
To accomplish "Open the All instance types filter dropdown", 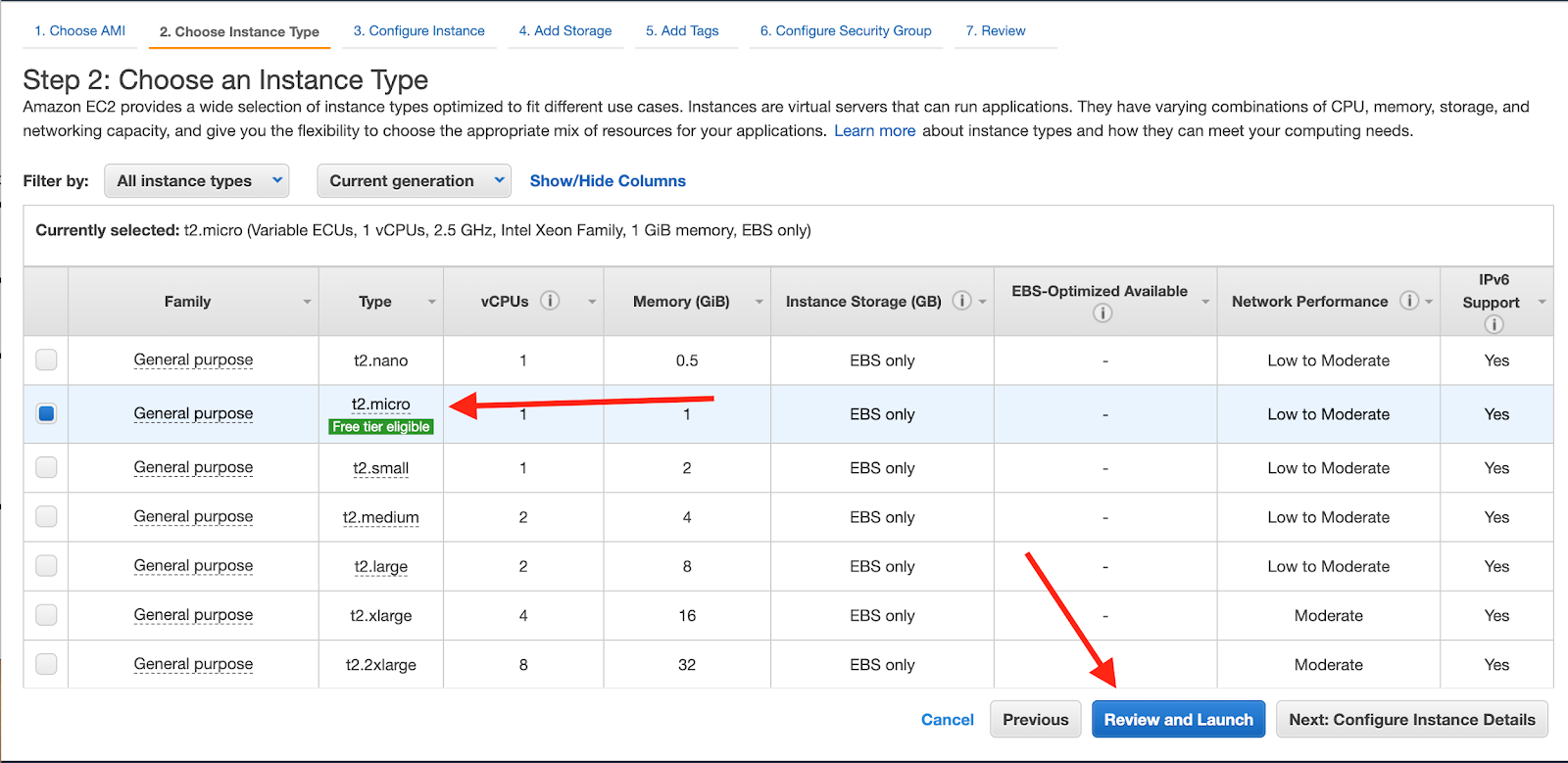I will [x=197, y=180].
